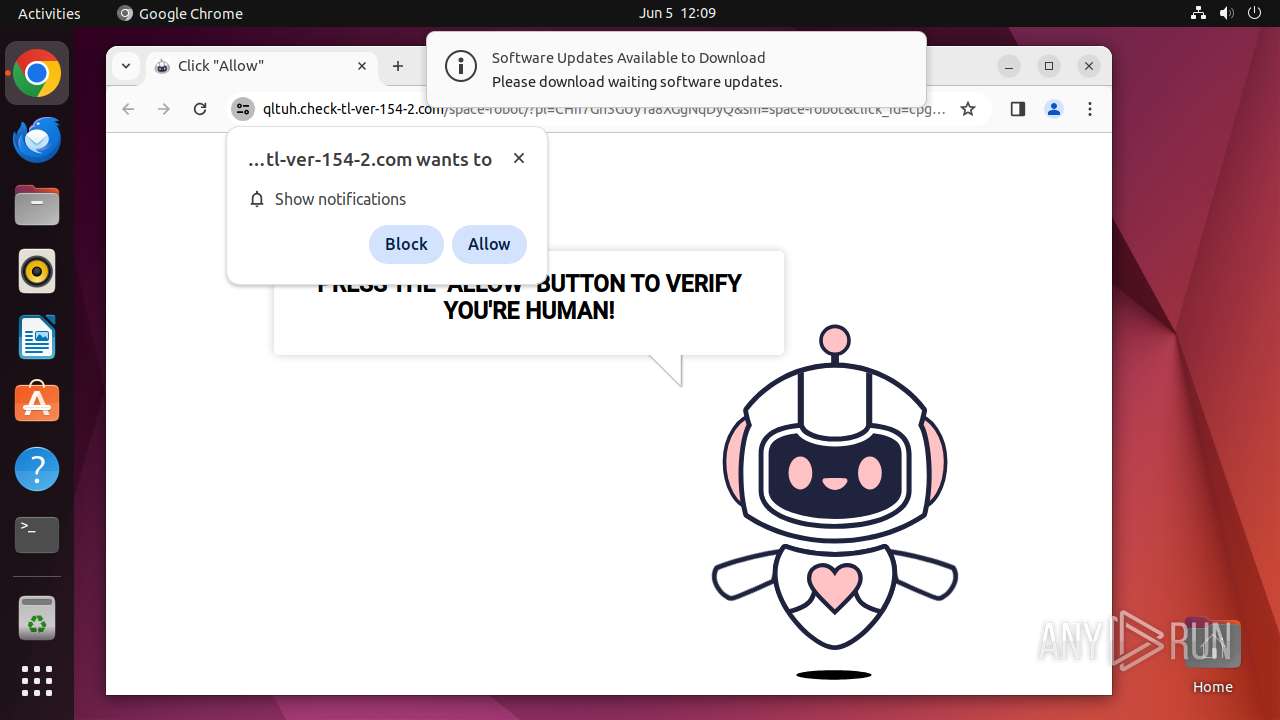
Task: Open the Google Chrome app menu in top bar
Action: 180,13
